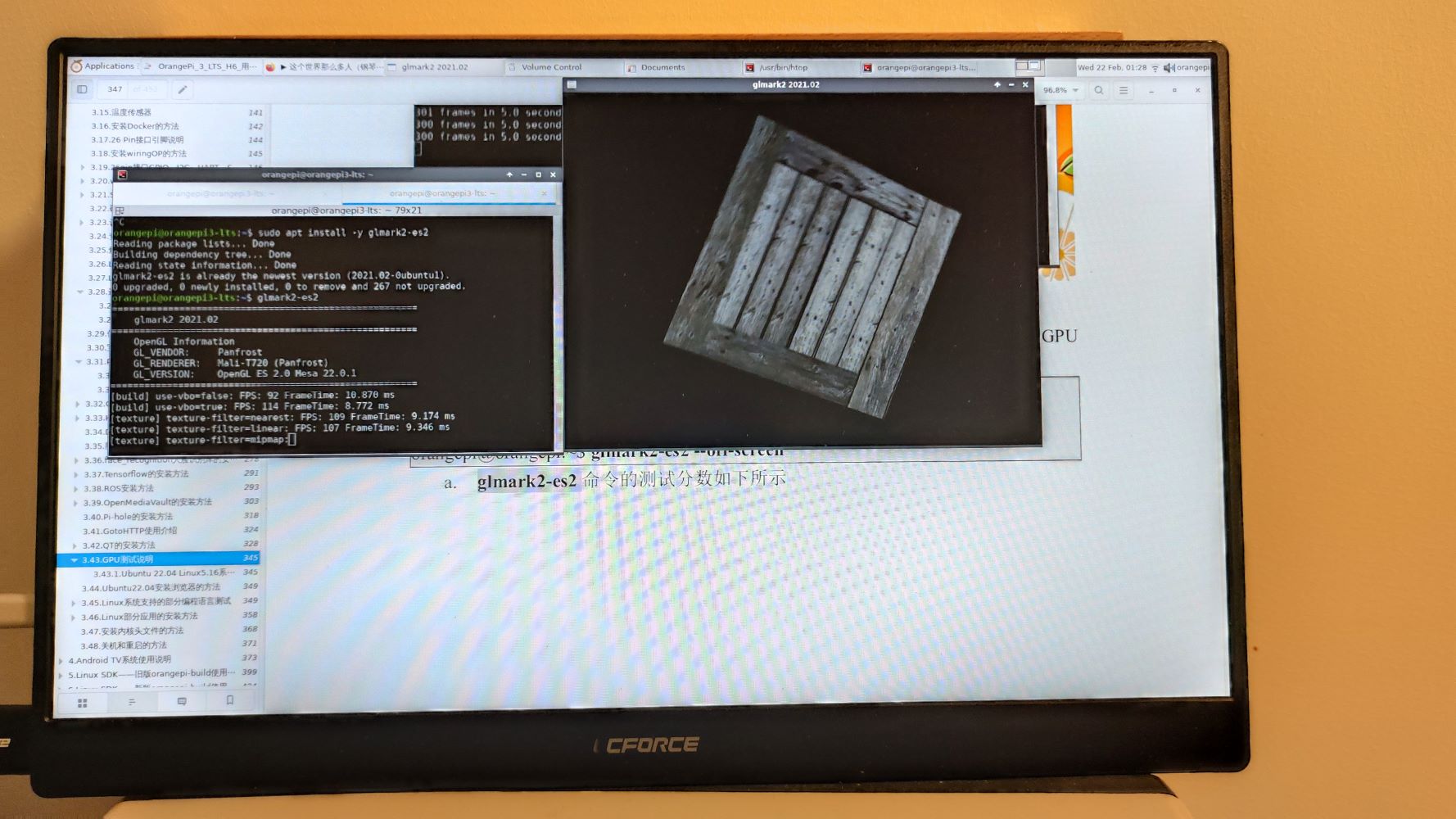Click the speaker volume icon in panel
The width and height of the screenshot is (1456, 819).
coord(1169,67)
